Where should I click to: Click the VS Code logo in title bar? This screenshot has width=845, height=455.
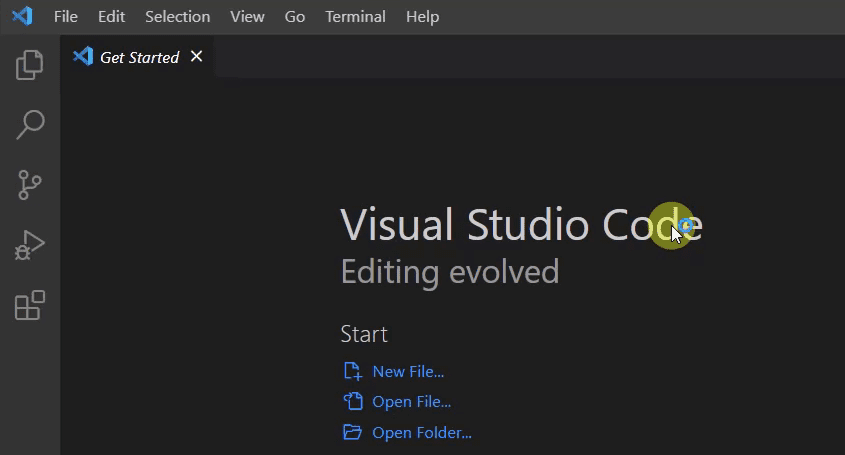[21, 17]
